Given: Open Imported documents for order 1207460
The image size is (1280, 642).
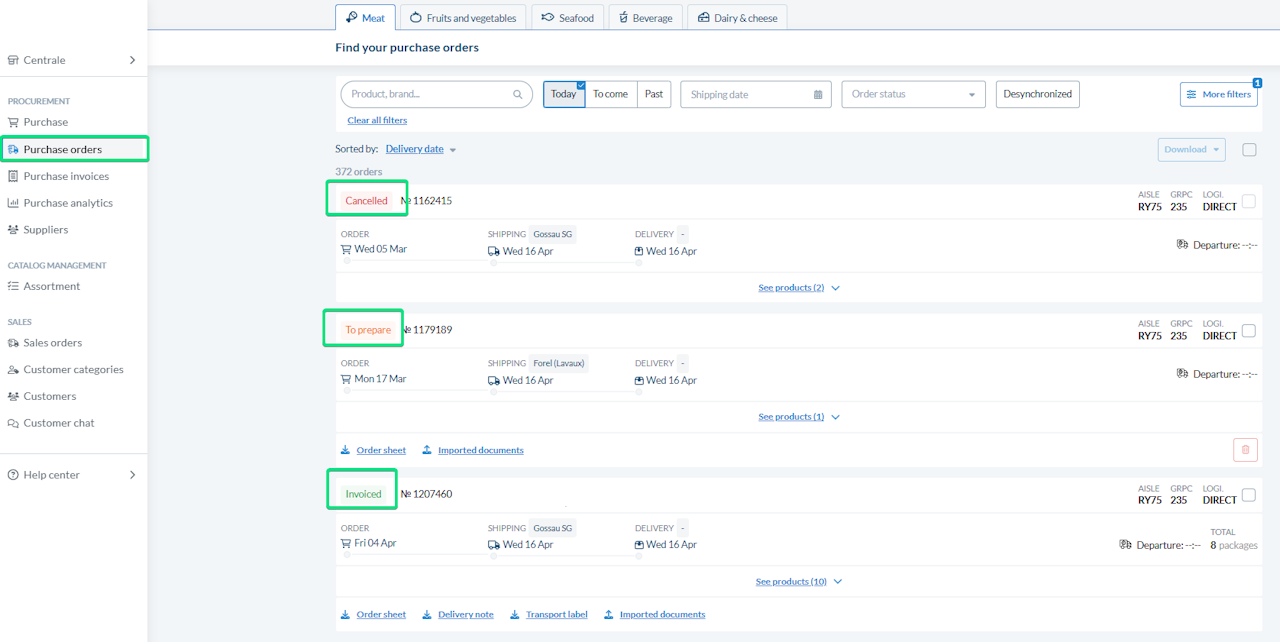Looking at the screenshot, I should (x=655, y=614).
